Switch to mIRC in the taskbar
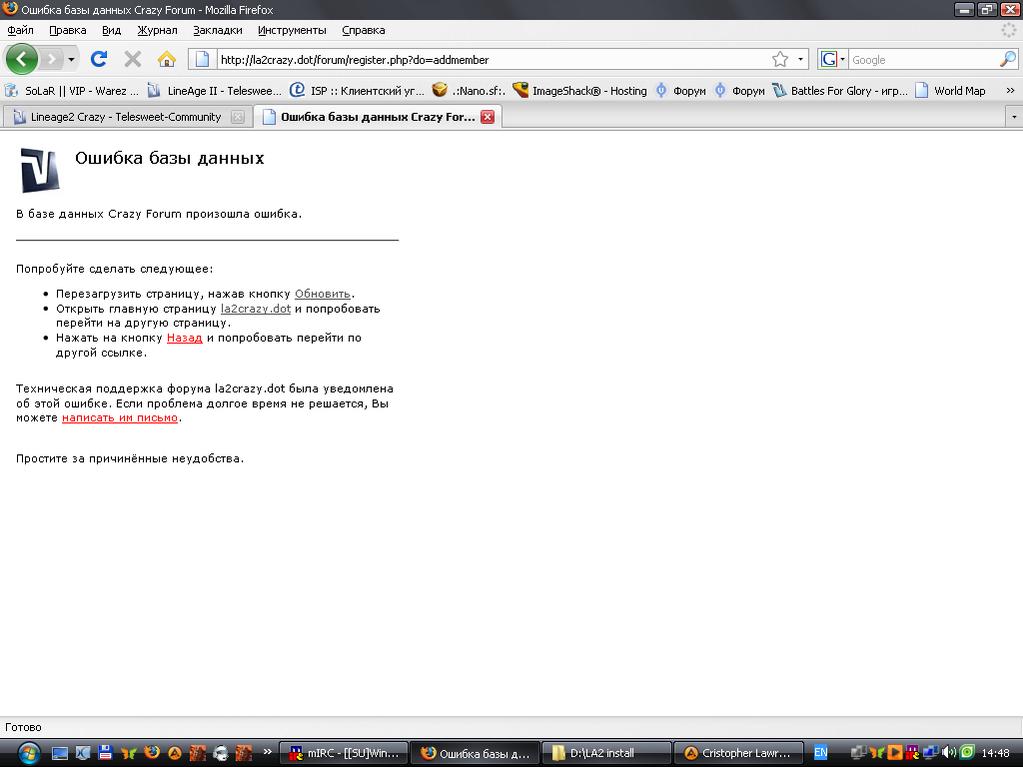1023x767 pixels. point(345,753)
